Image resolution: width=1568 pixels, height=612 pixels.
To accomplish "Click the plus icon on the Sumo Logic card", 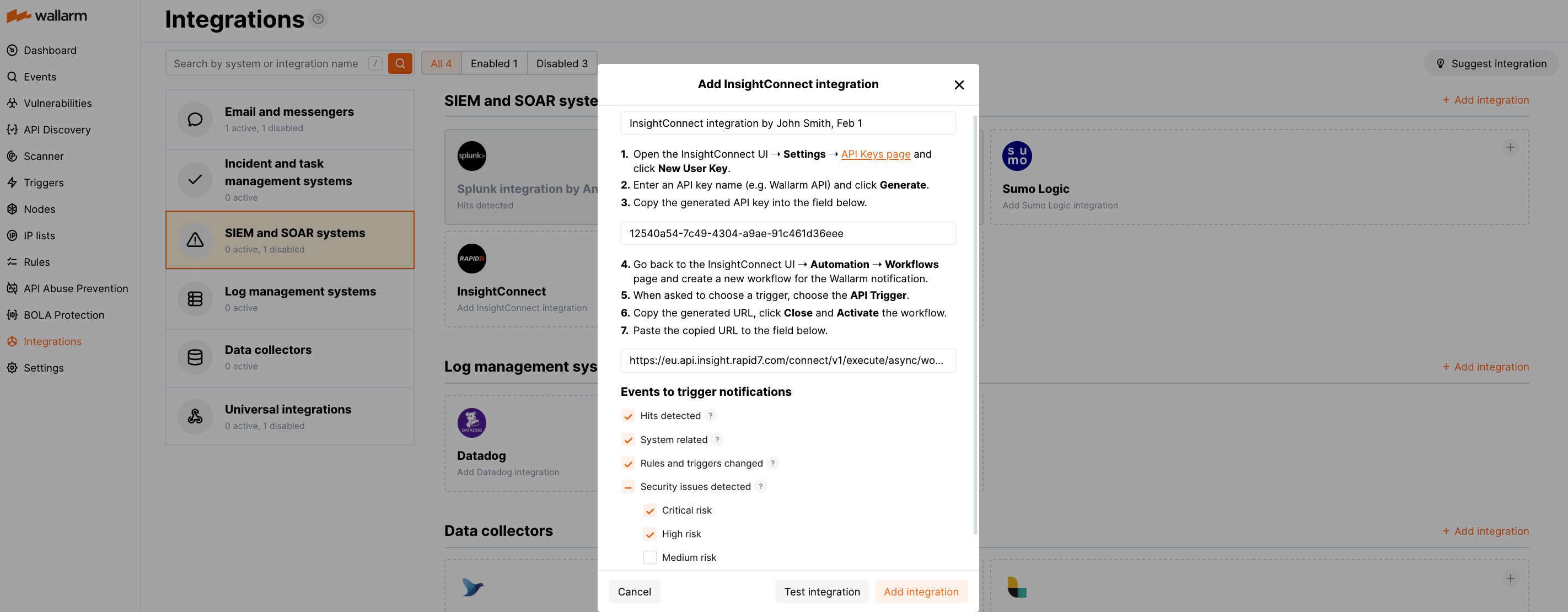I will tap(1511, 147).
